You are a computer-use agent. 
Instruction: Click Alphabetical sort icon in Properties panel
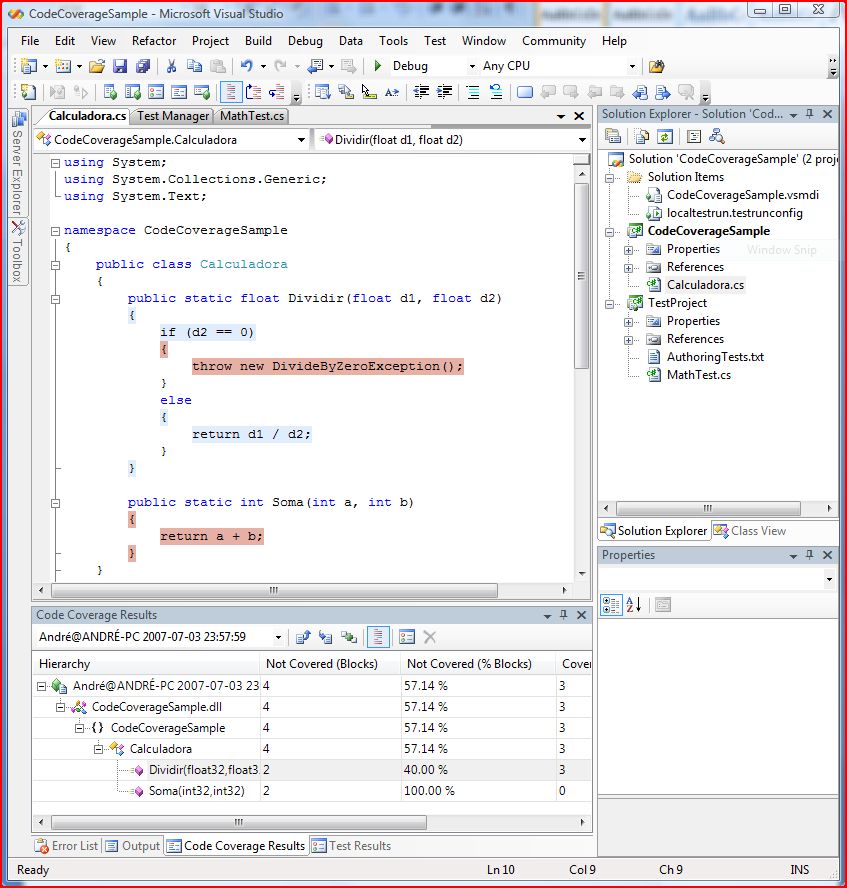pos(634,605)
